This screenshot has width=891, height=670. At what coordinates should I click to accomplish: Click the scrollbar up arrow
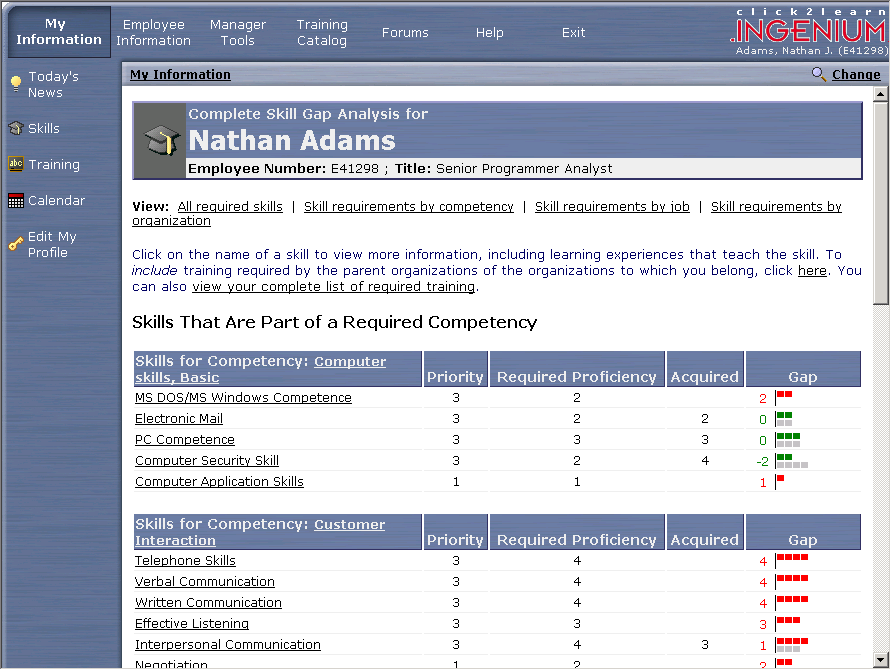click(880, 95)
